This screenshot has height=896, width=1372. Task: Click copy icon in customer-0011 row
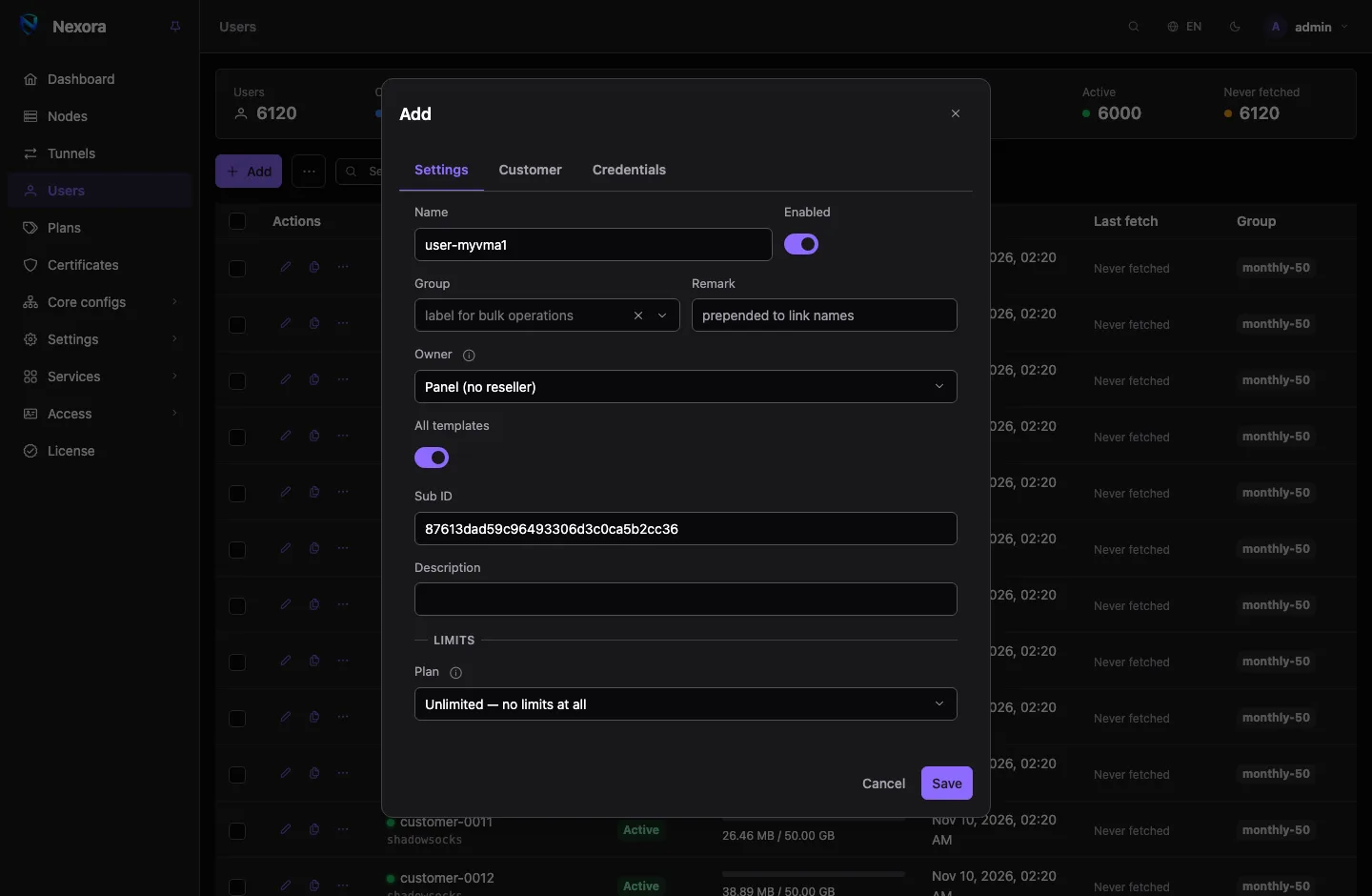click(x=314, y=829)
